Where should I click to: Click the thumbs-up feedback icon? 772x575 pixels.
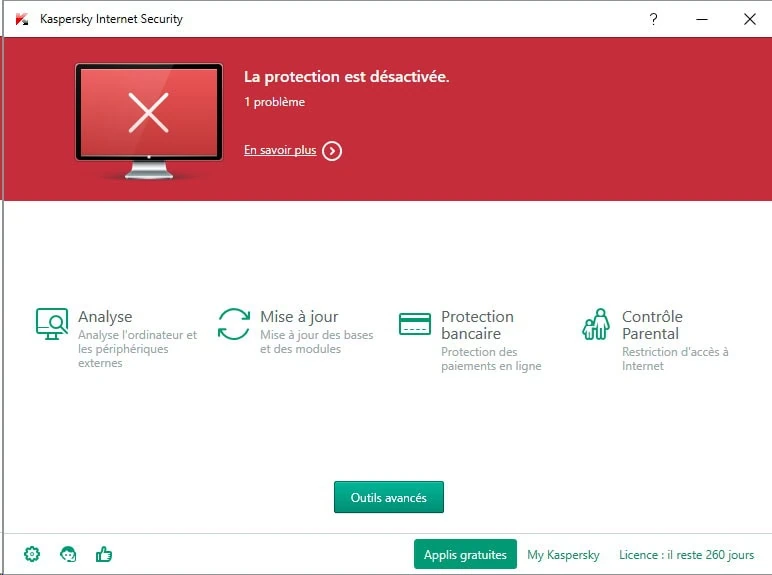[103, 554]
